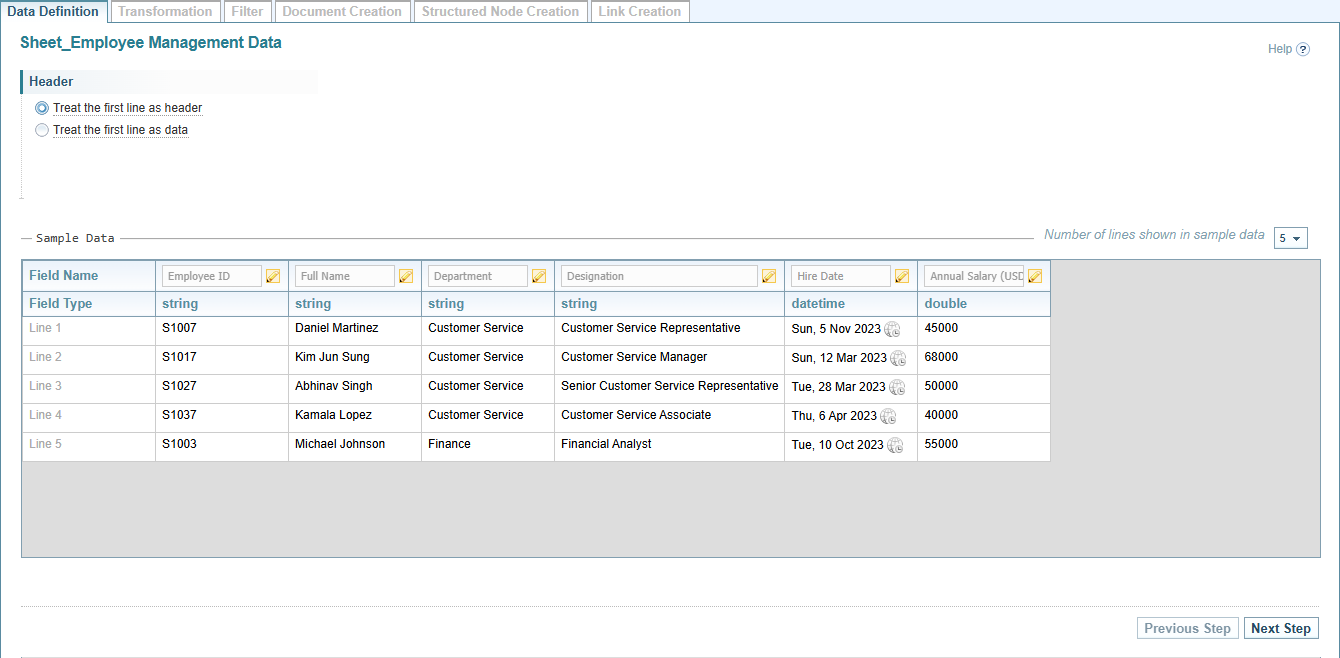Image resolution: width=1340 pixels, height=658 pixels.
Task: Open the Document Creation tab
Action: pyautogui.click(x=342, y=12)
